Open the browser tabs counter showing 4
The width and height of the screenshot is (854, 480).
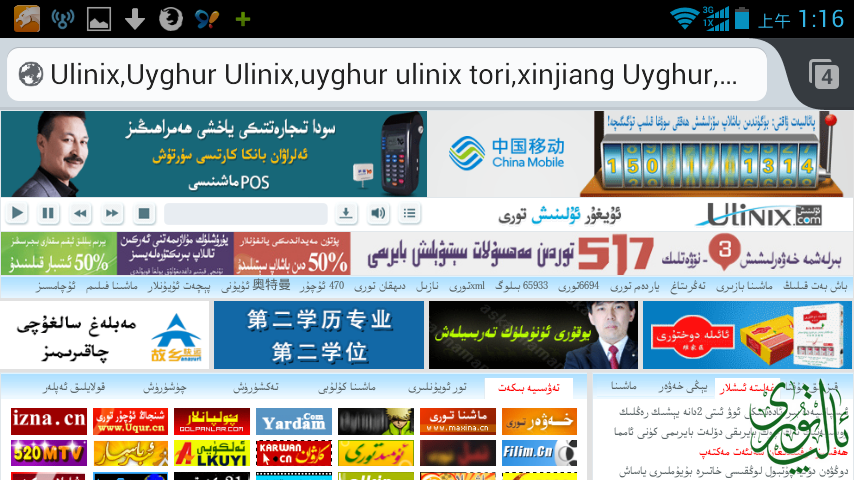click(824, 75)
